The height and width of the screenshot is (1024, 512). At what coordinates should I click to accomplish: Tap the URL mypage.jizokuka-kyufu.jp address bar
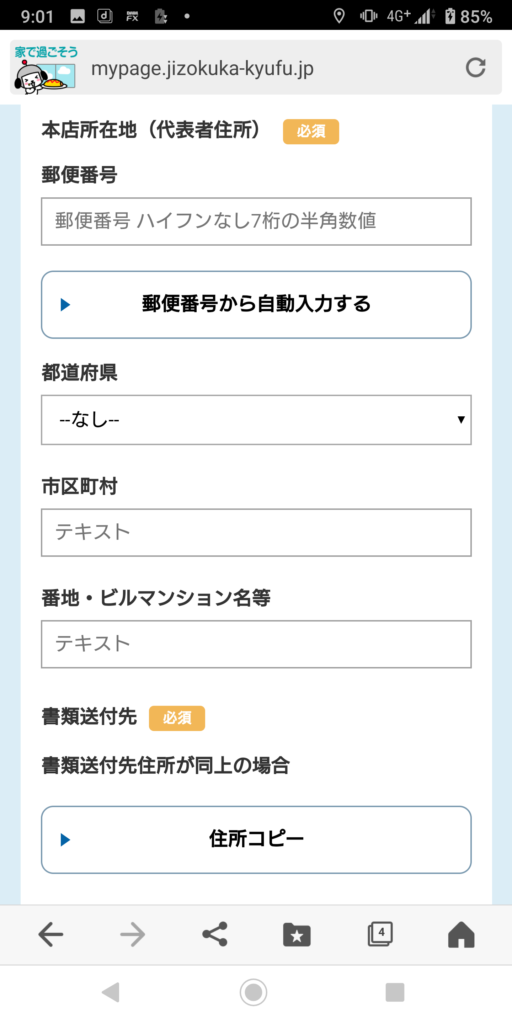click(x=202, y=69)
